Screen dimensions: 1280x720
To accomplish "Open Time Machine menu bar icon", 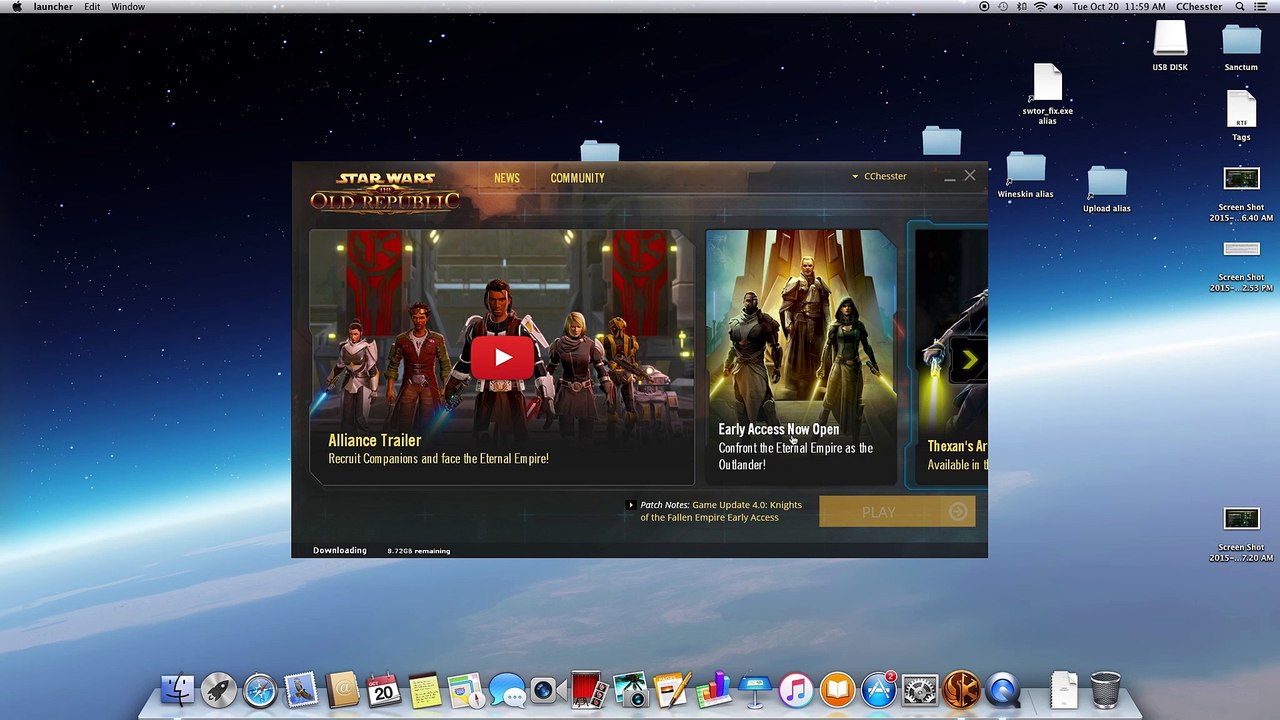I will pos(1003,7).
